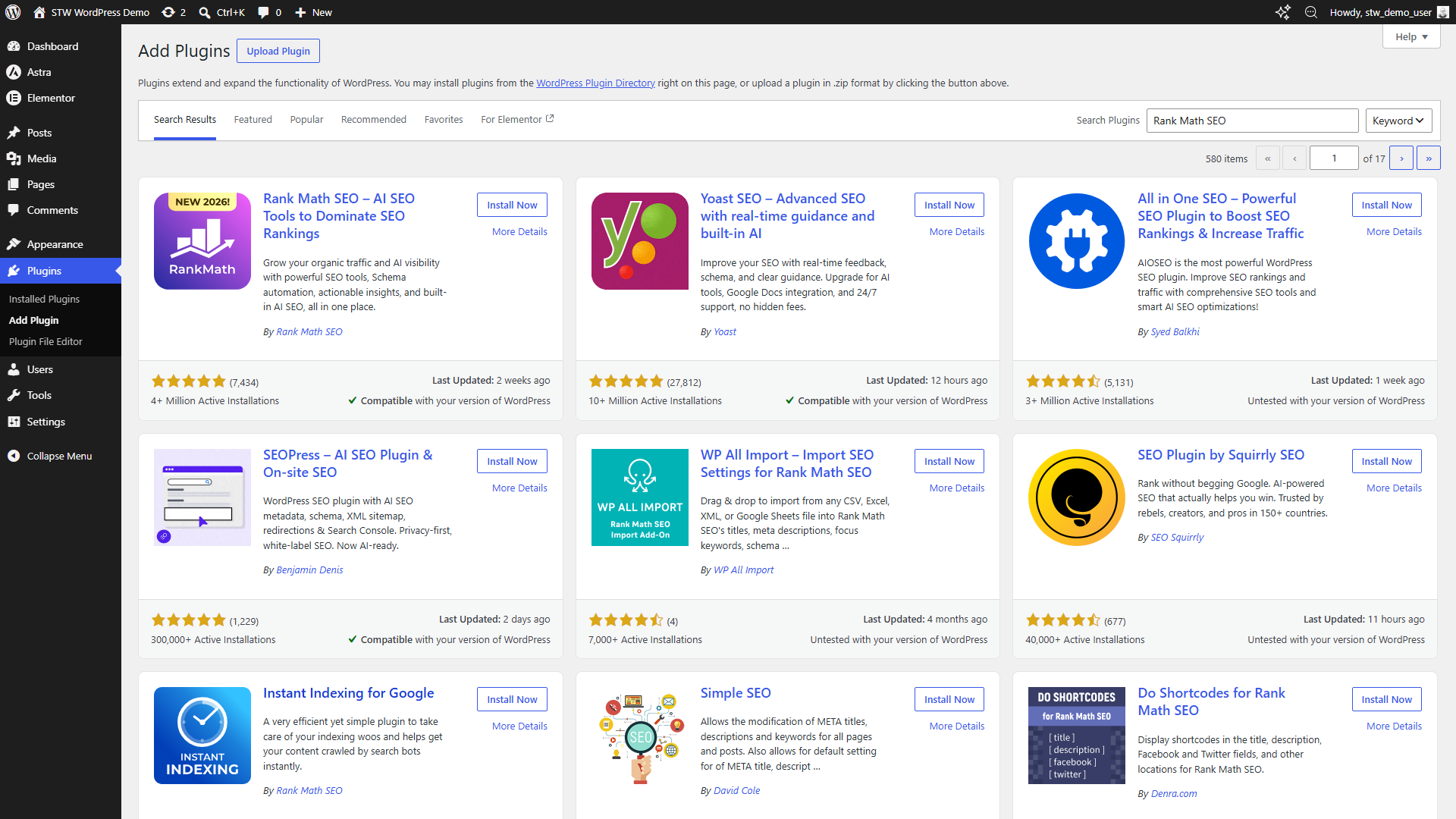Open Tools via the wrench icon

click(x=14, y=395)
